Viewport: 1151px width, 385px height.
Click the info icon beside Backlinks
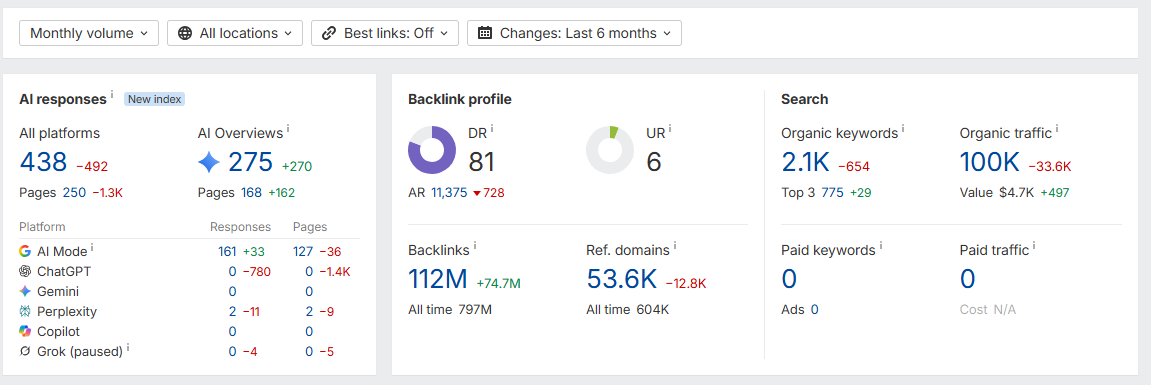(x=476, y=246)
